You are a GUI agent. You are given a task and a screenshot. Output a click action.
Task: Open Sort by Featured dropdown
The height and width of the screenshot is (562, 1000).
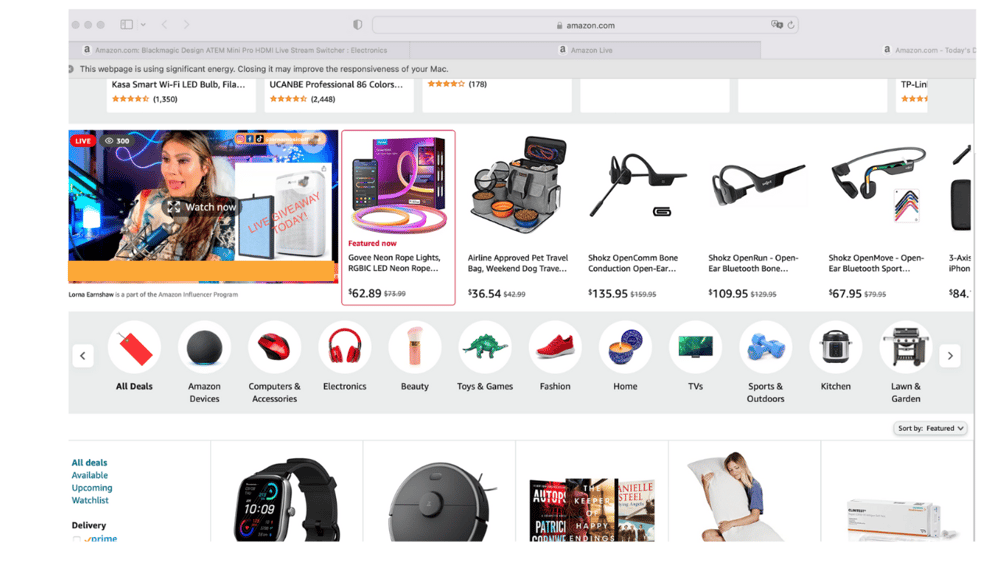pyautogui.click(x=930, y=428)
